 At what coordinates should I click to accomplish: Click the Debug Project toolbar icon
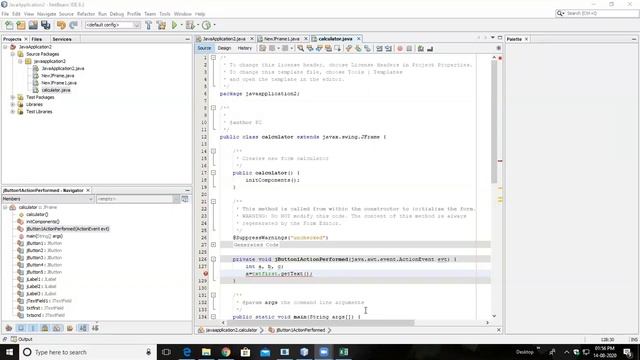190,25
